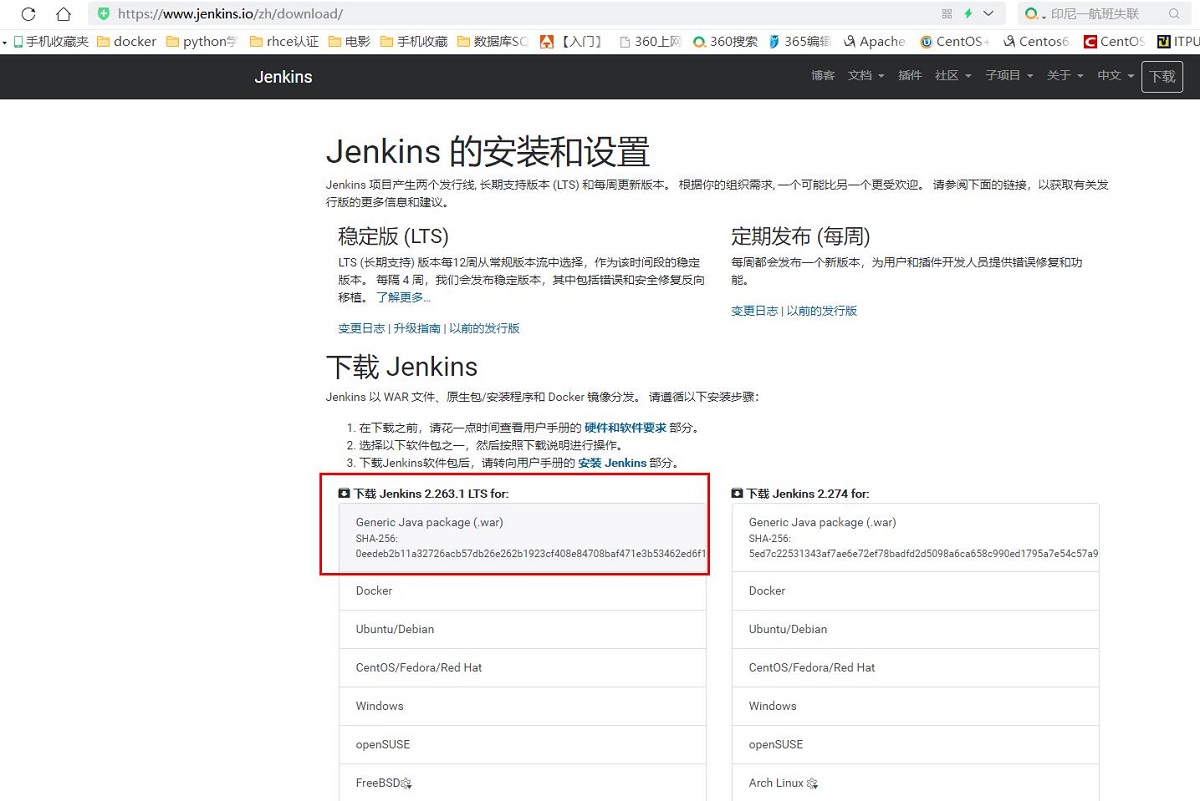1200x801 pixels.
Task: Click the green security shield in address bar
Action: click(x=103, y=14)
